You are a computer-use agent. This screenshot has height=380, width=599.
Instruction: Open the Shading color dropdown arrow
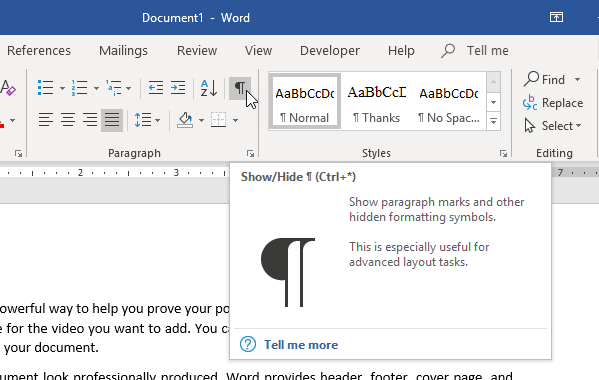[x=201, y=120]
